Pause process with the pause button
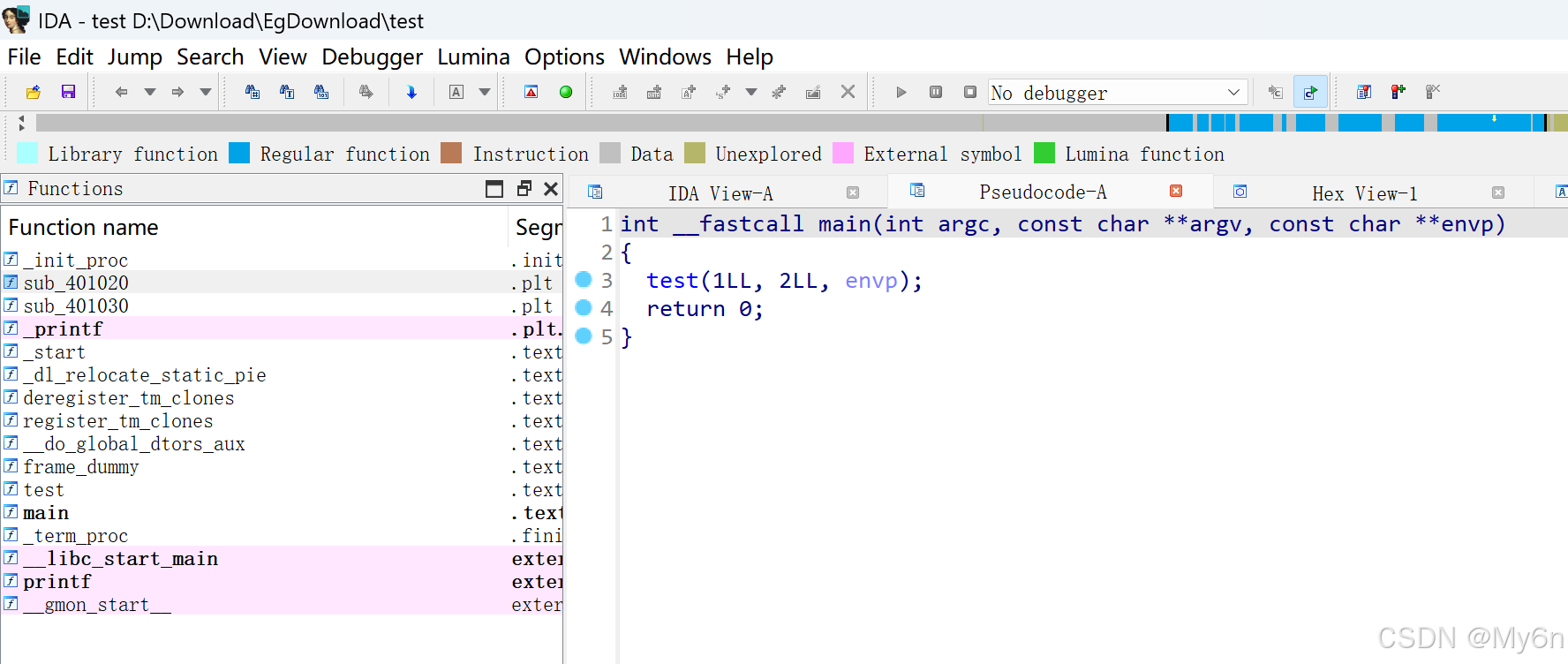The height and width of the screenshot is (664, 1568). [x=936, y=92]
